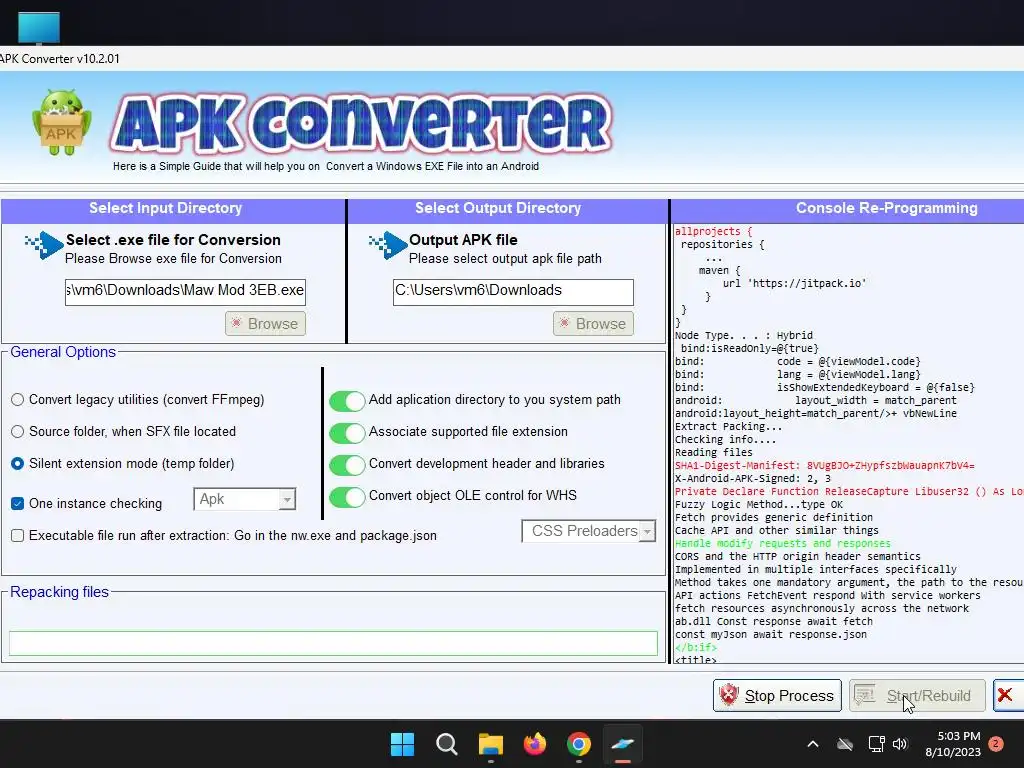Open File Explorer from taskbar
Screen dimensions: 1024x768
click(490, 744)
